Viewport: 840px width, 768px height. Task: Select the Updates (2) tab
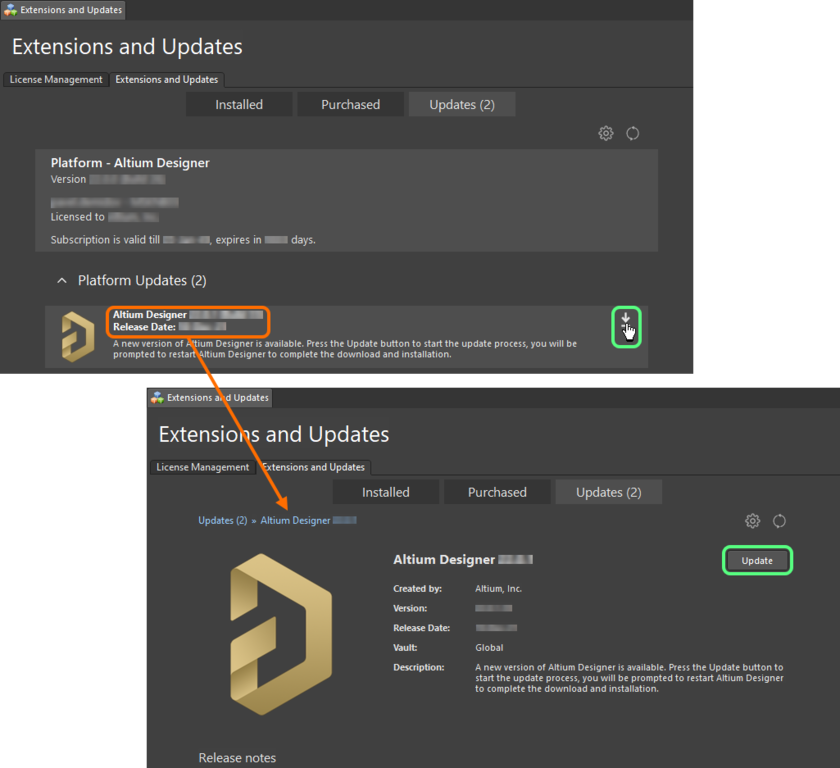[x=461, y=104]
